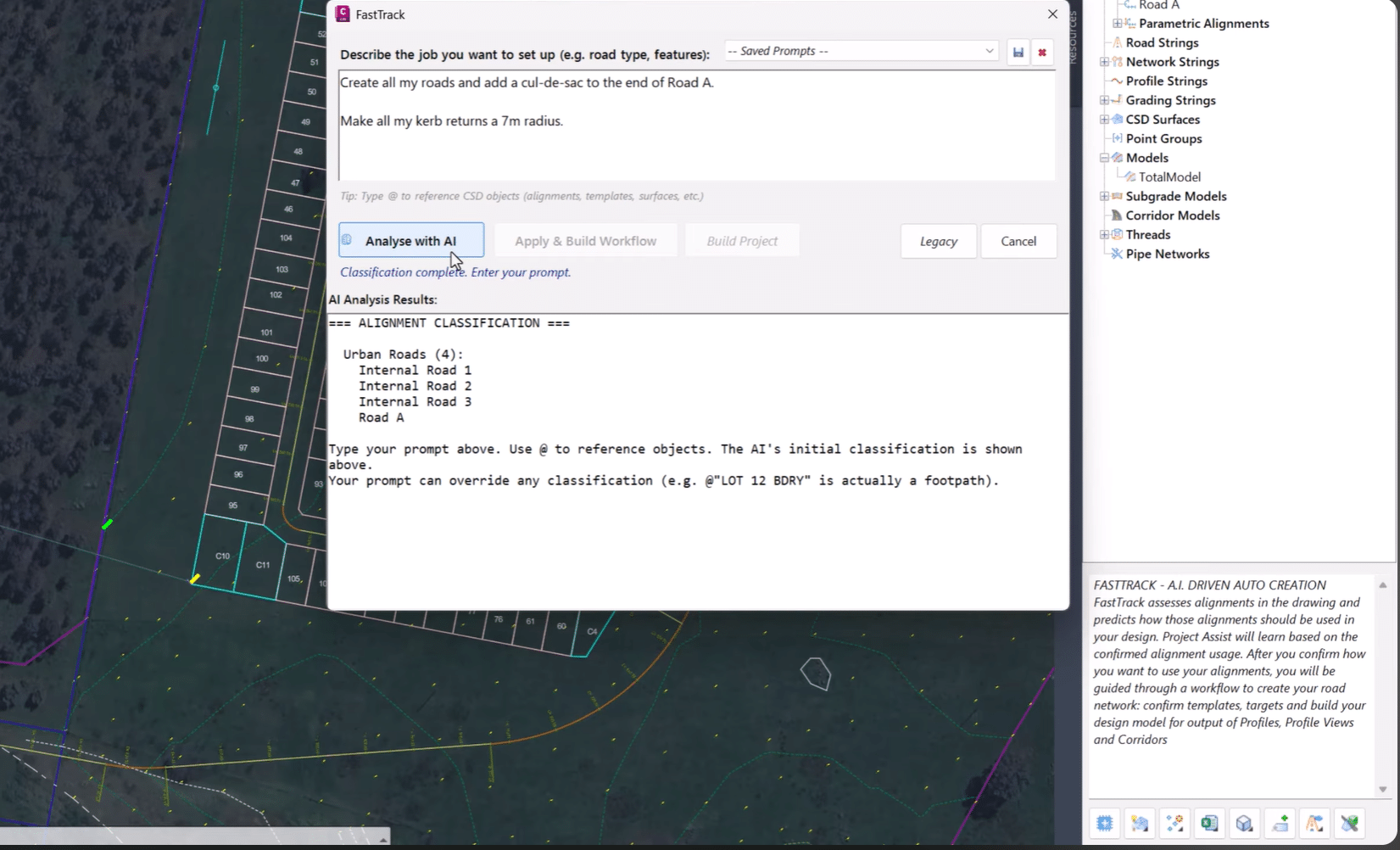Expand the Parametric Alignments node
Image resolution: width=1400 pixels, height=850 pixels.
1117,24
